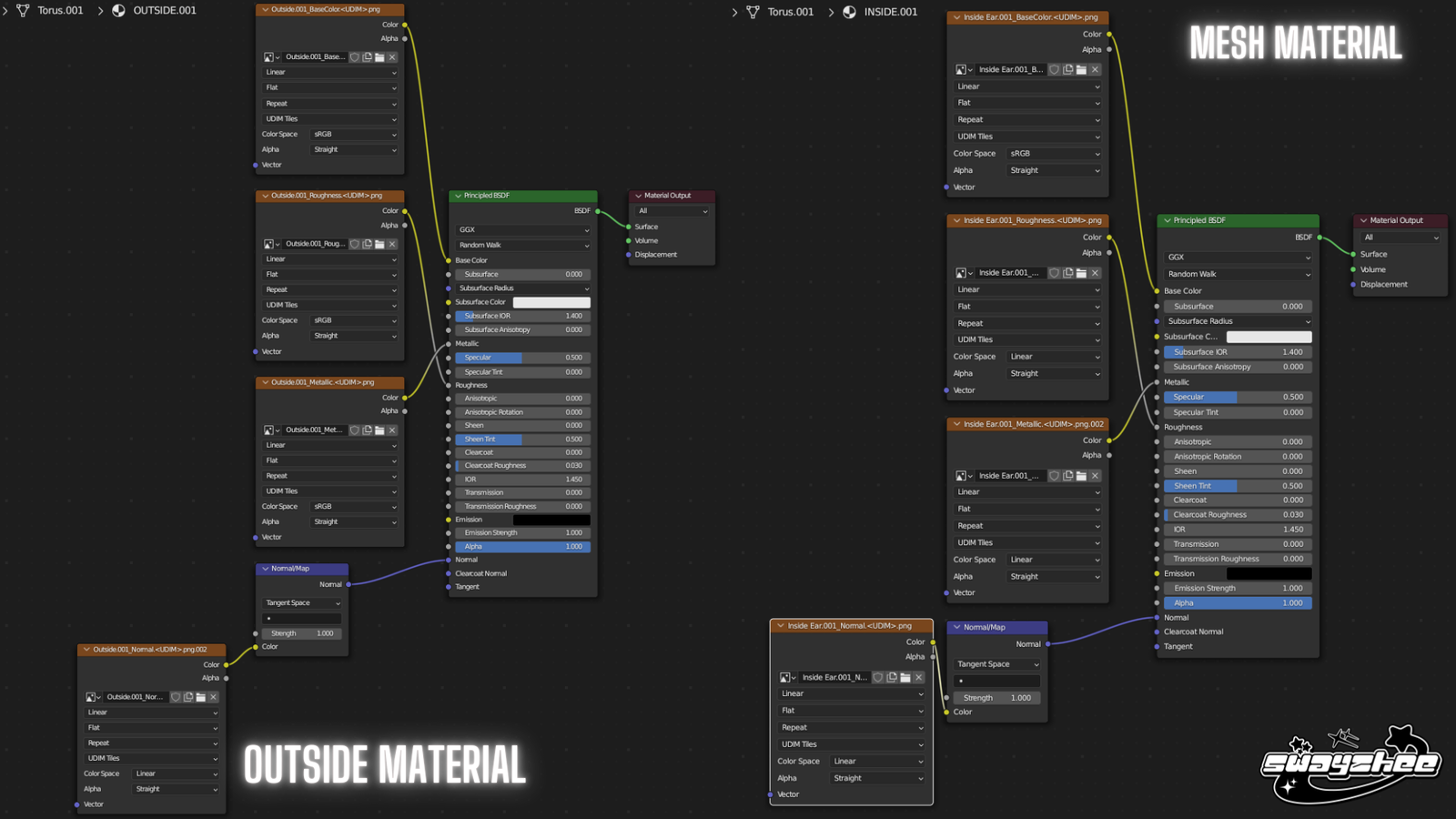Open image browser in Outside.001_BaseColor node
The image size is (1456, 819).
270,57
